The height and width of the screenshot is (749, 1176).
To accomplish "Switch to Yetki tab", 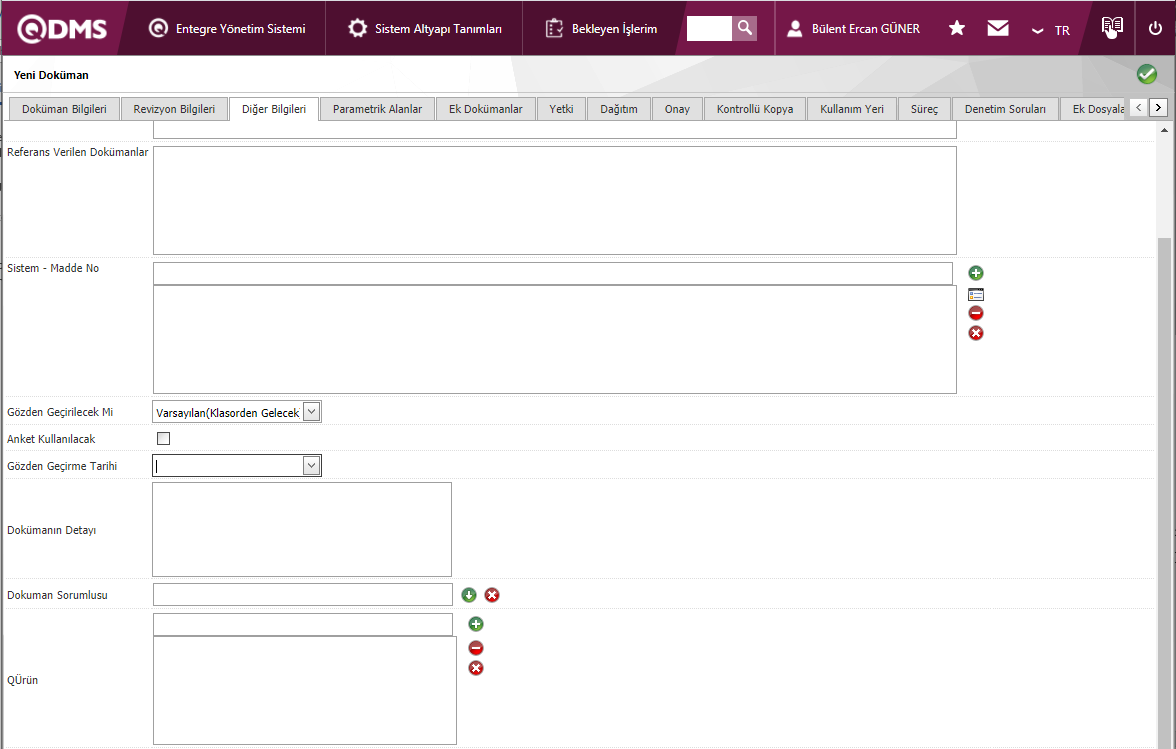I will 561,109.
